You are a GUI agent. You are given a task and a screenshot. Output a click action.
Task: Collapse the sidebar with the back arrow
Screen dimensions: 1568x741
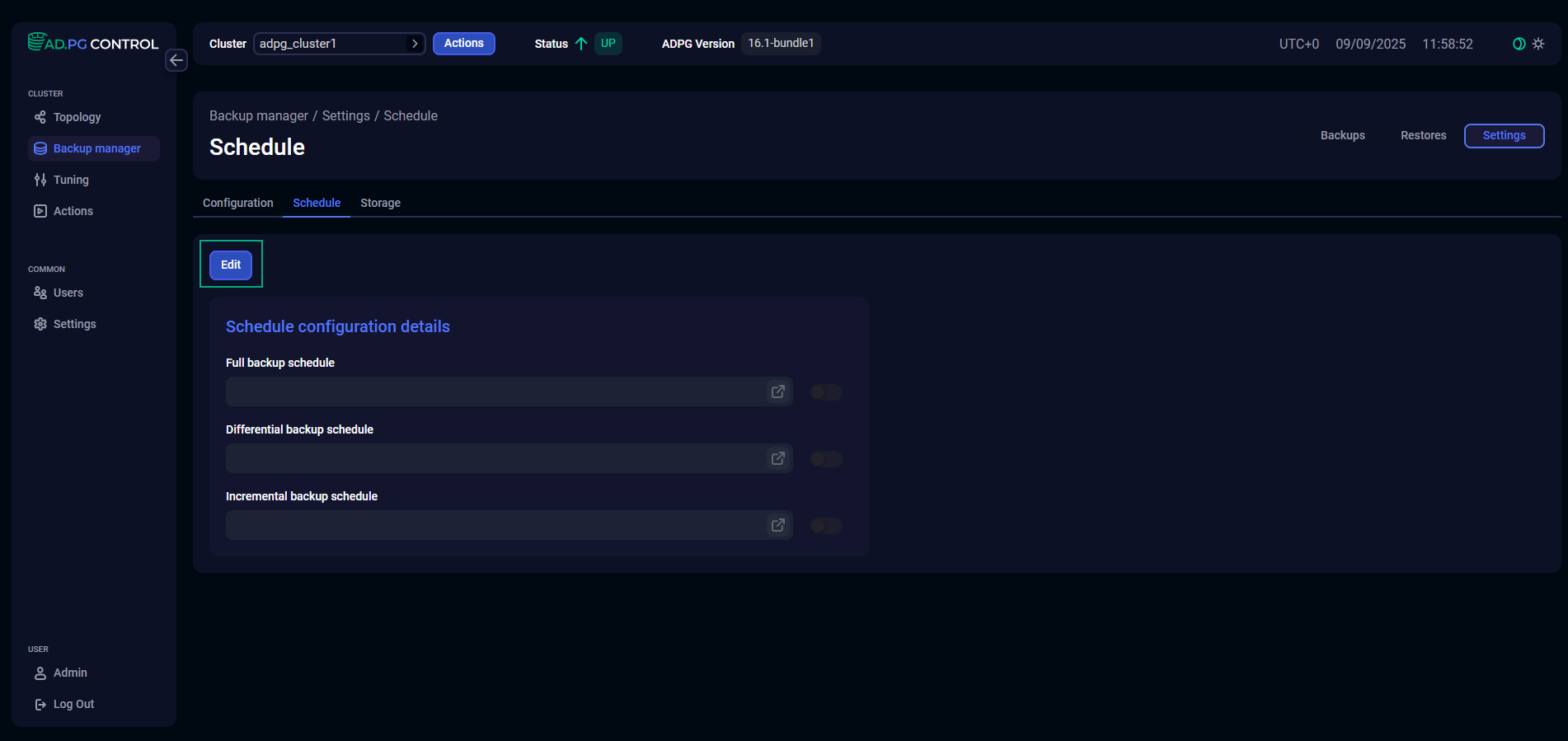pyautogui.click(x=176, y=60)
